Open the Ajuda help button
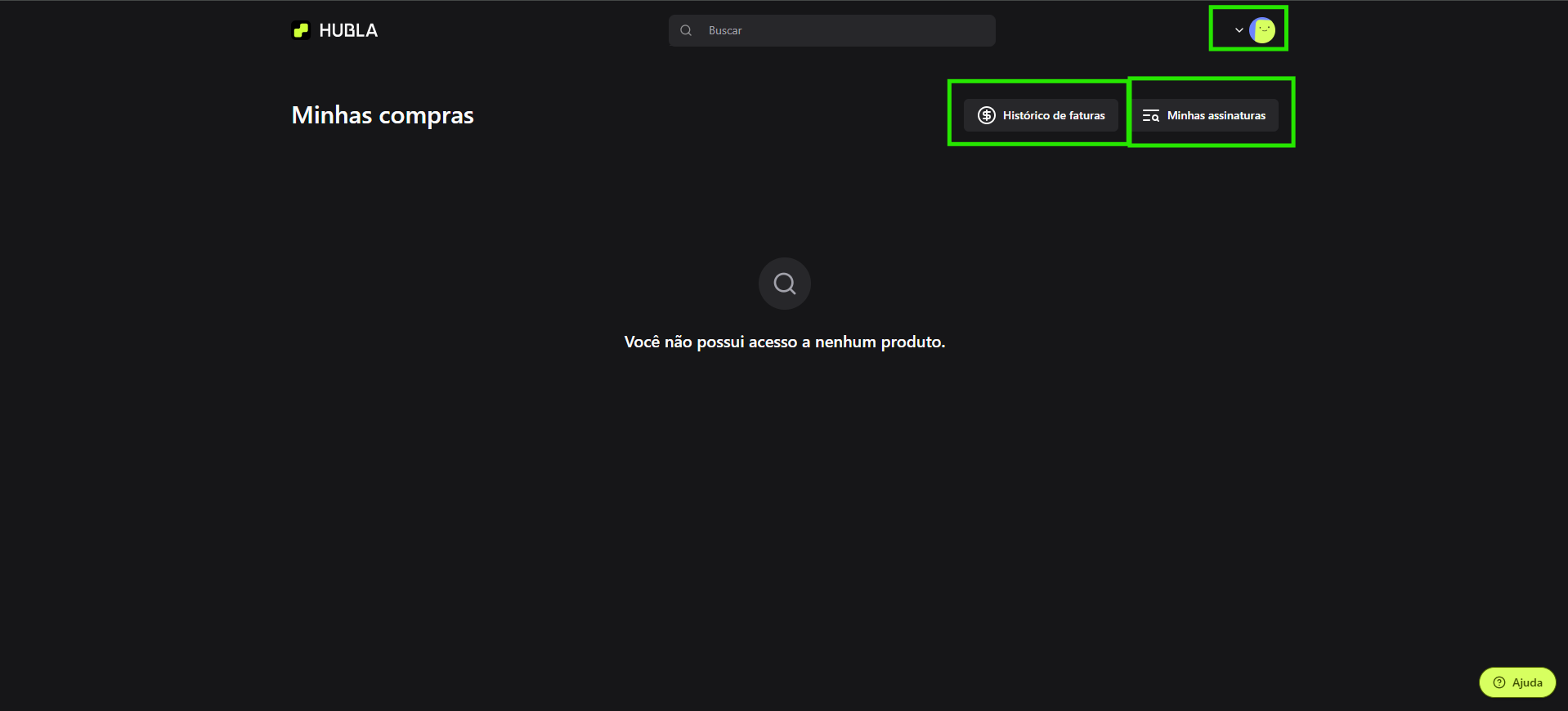The height and width of the screenshot is (711, 1568). coord(1517,682)
